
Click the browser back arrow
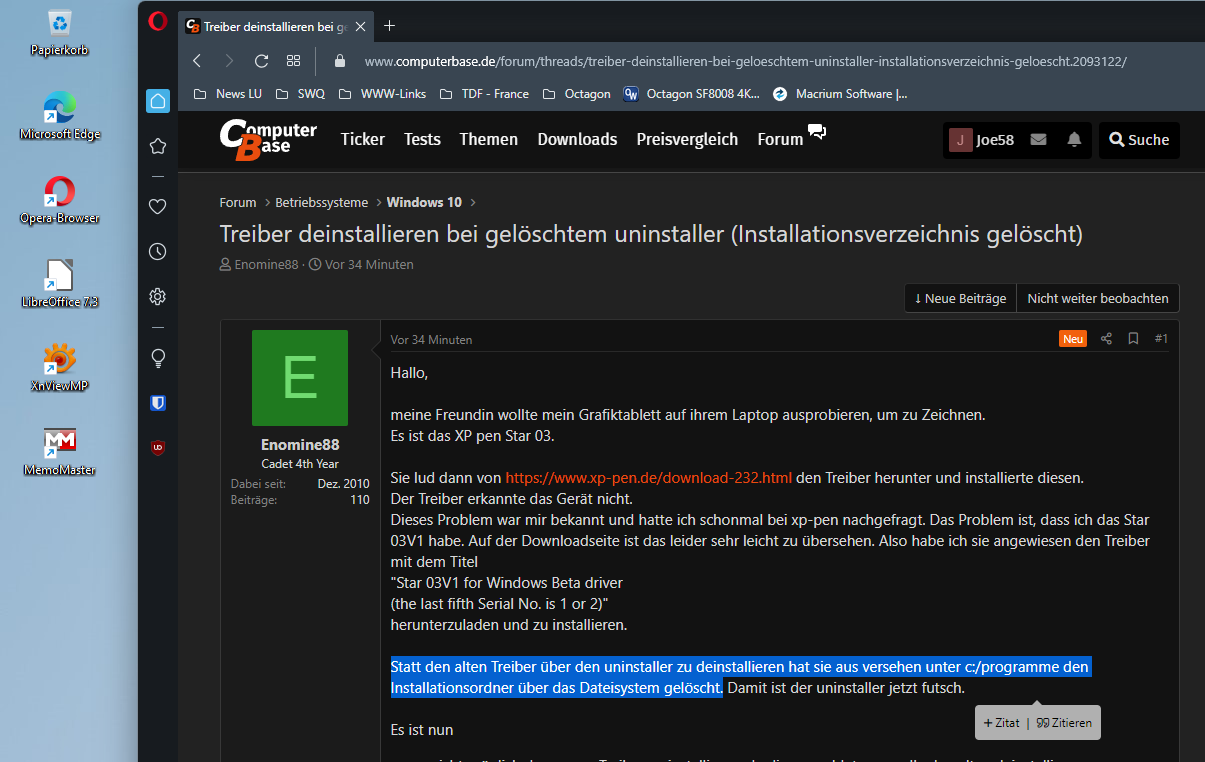click(x=197, y=61)
